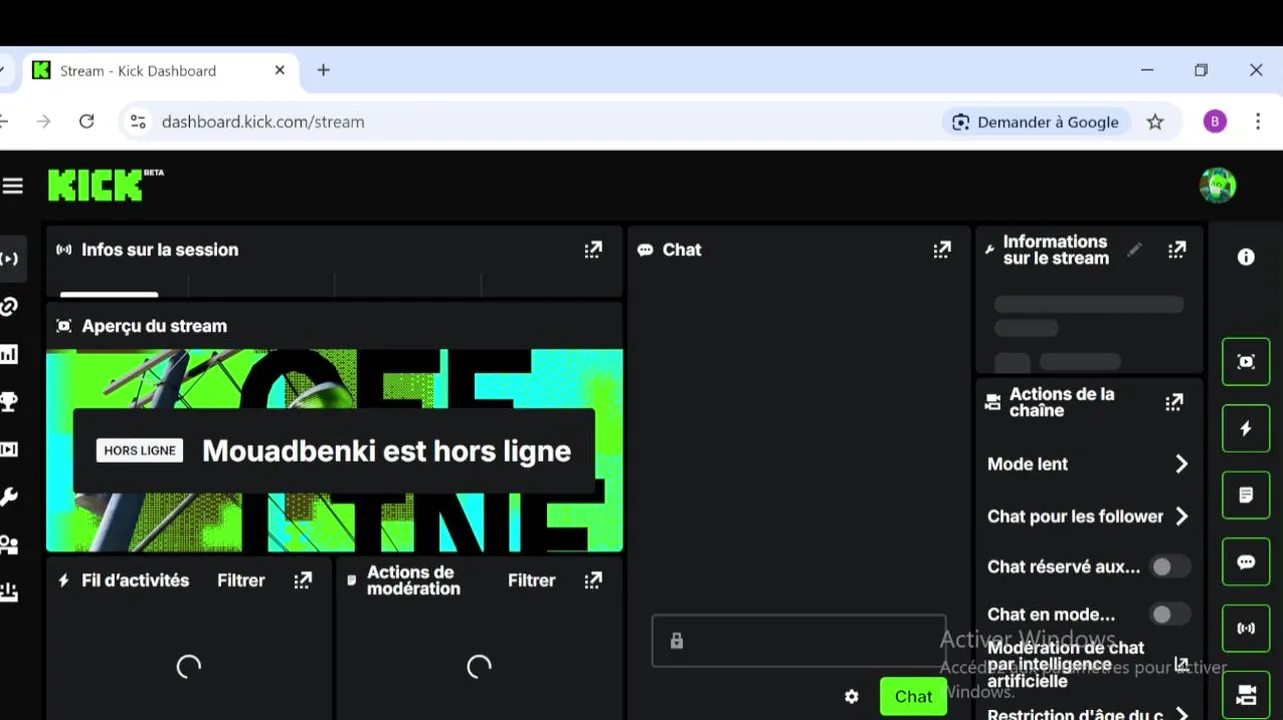1283x720 pixels.
Task: Click site information icon in address bar
Action: coord(138,122)
